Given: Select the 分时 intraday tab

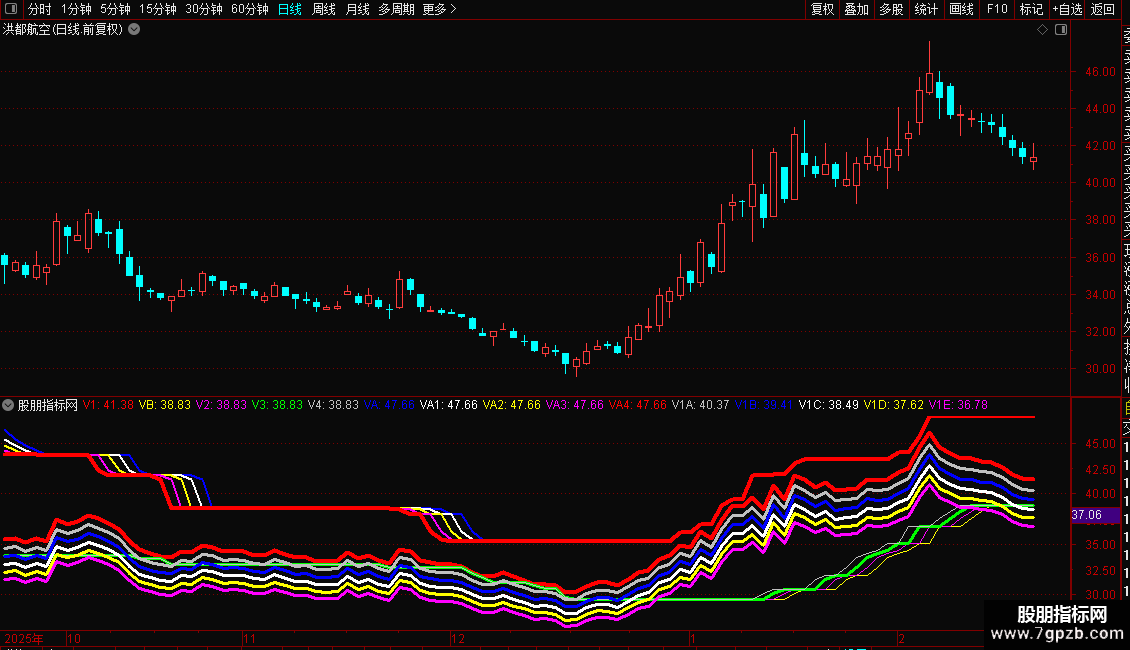Looking at the screenshot, I should click(x=39, y=9).
